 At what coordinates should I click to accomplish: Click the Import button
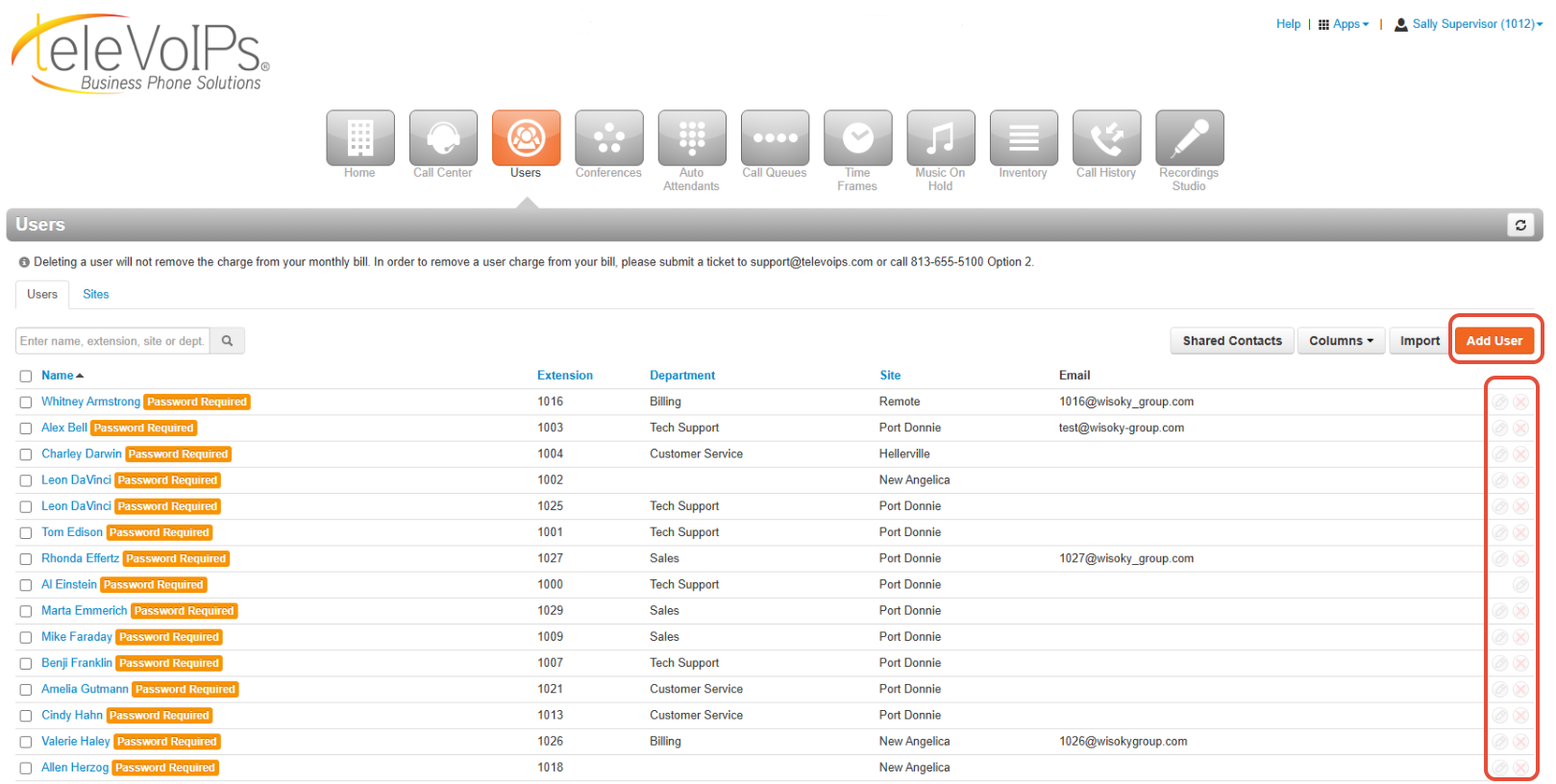tap(1420, 341)
